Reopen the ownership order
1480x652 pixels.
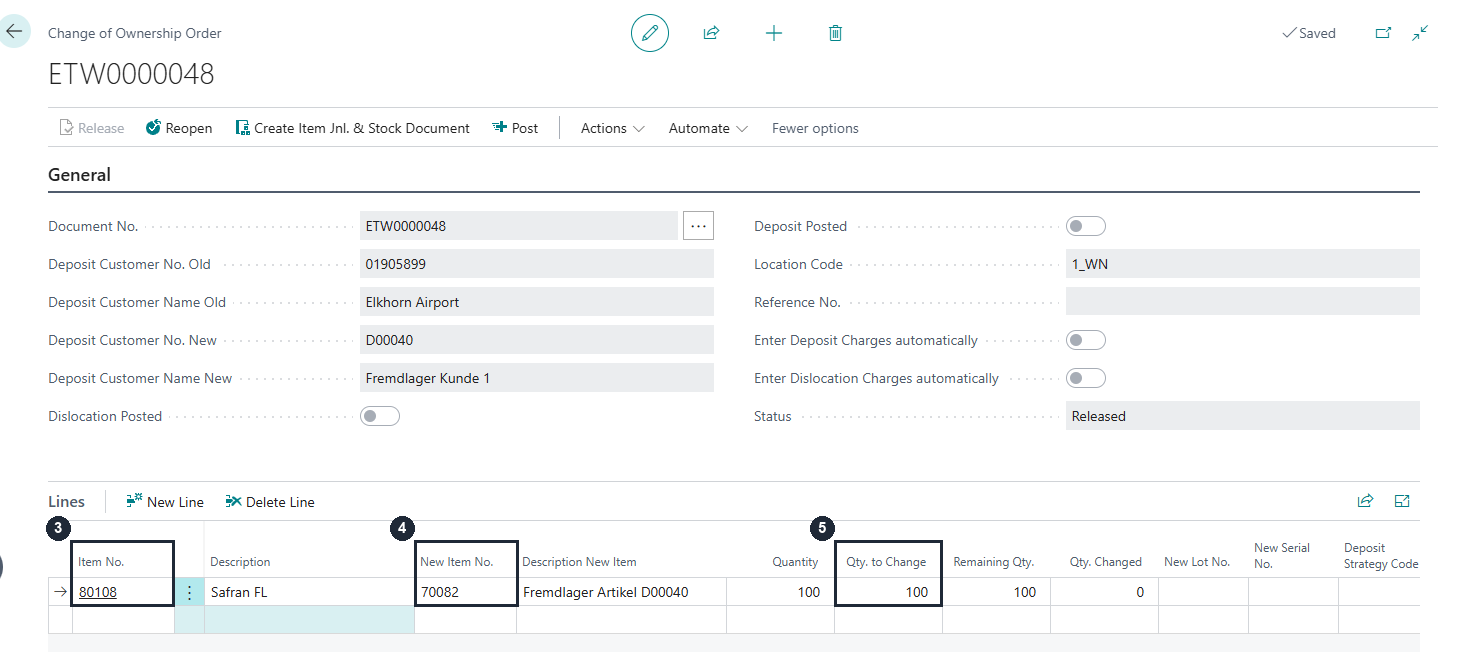point(179,128)
